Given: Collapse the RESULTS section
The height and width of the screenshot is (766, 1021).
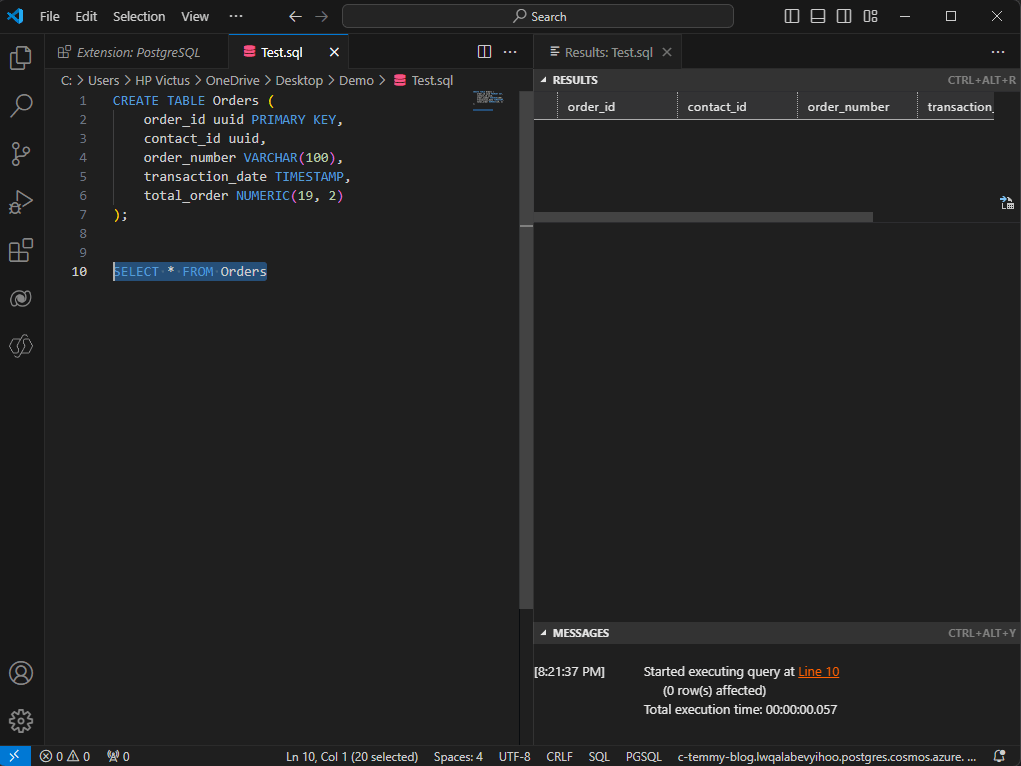Looking at the screenshot, I should coord(544,80).
